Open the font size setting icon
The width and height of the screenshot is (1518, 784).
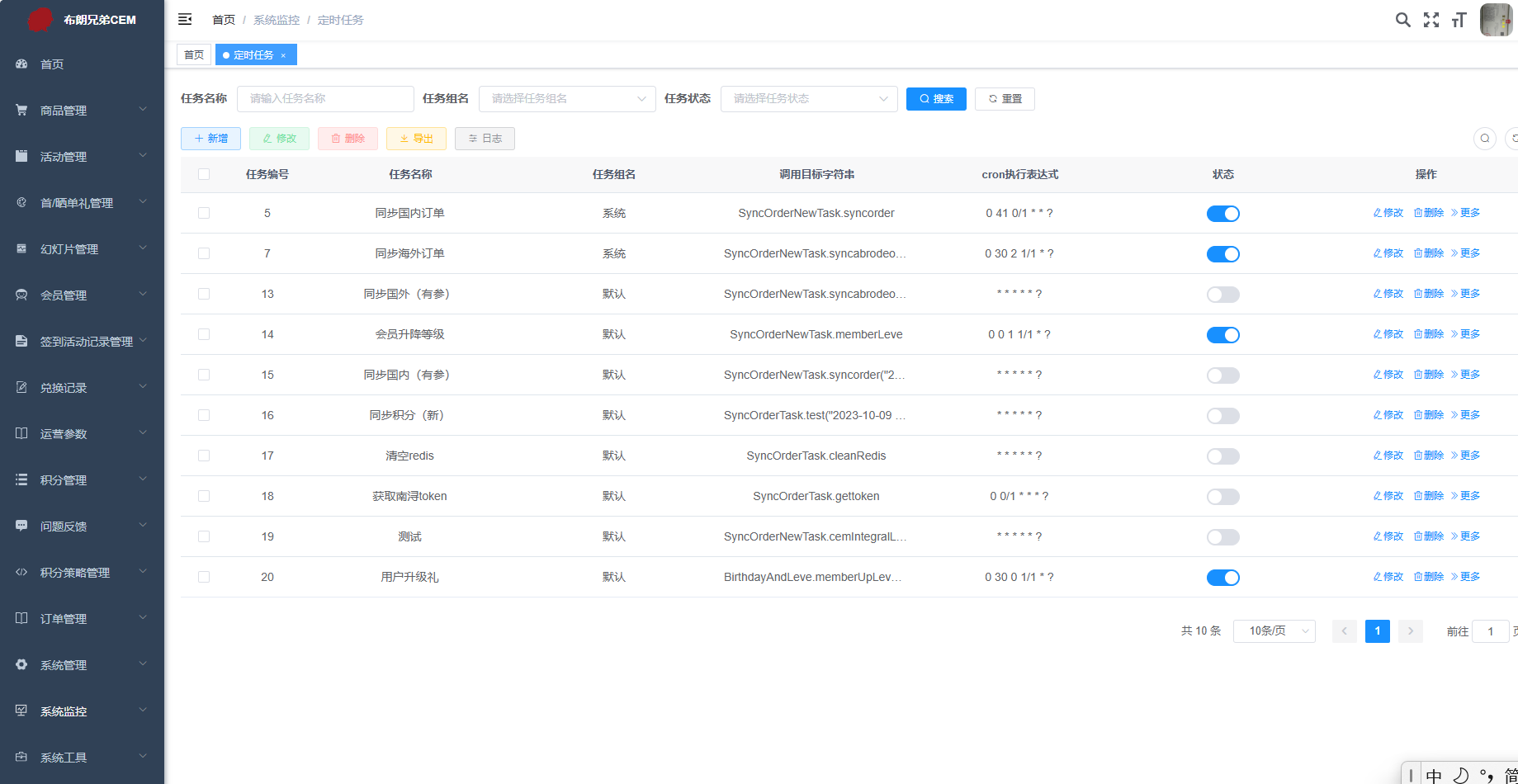tap(1459, 20)
